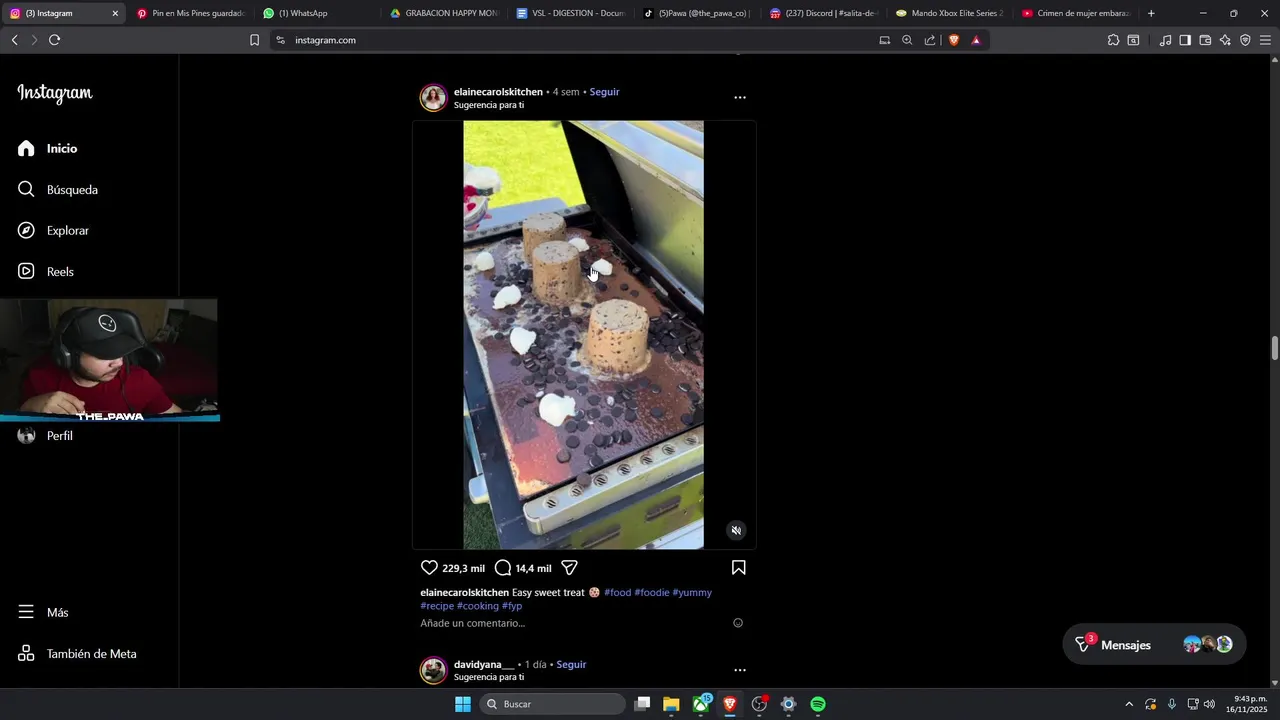This screenshot has width=1280, height=720.
Task: Open elainecarolskitchen profile from post header
Action: (498, 92)
